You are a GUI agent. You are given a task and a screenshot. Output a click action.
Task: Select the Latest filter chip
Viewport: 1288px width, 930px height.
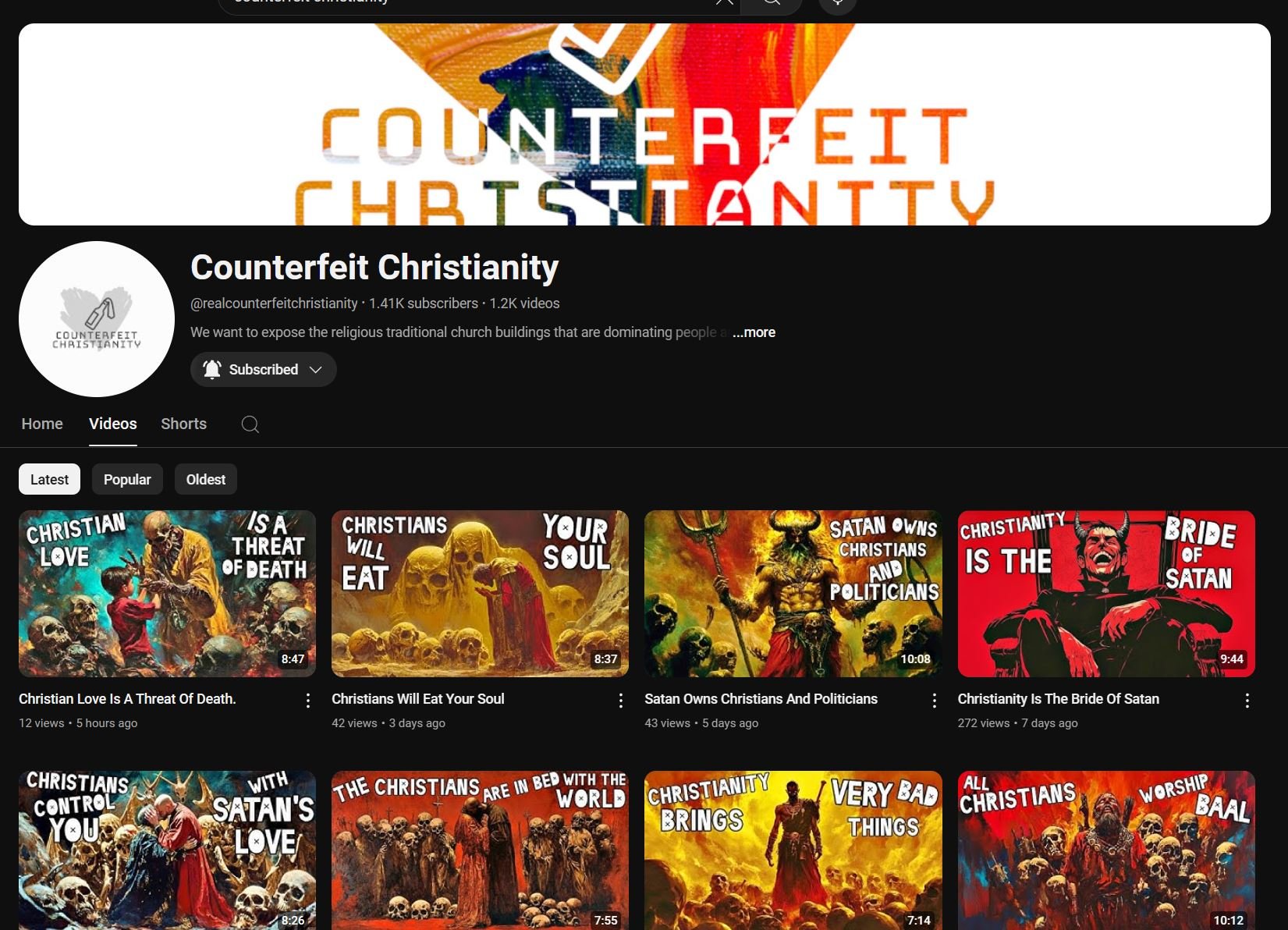(x=49, y=479)
